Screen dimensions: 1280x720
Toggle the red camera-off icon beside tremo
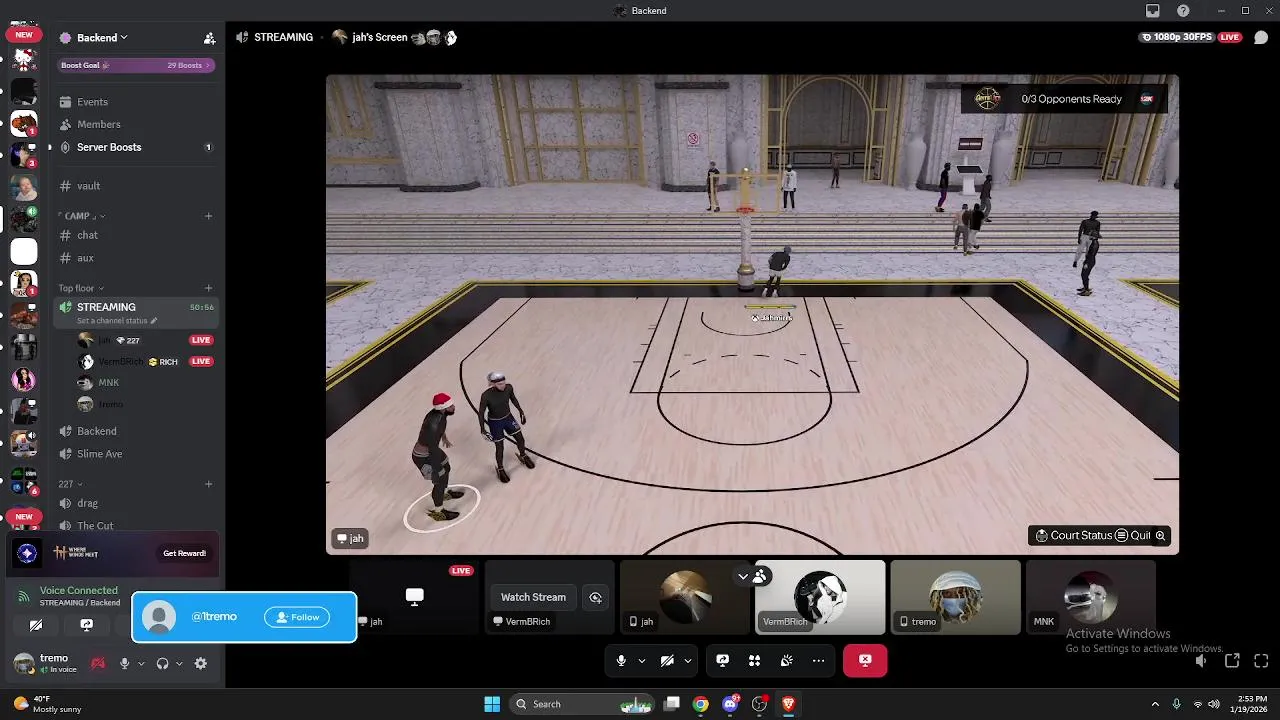coord(98,663)
